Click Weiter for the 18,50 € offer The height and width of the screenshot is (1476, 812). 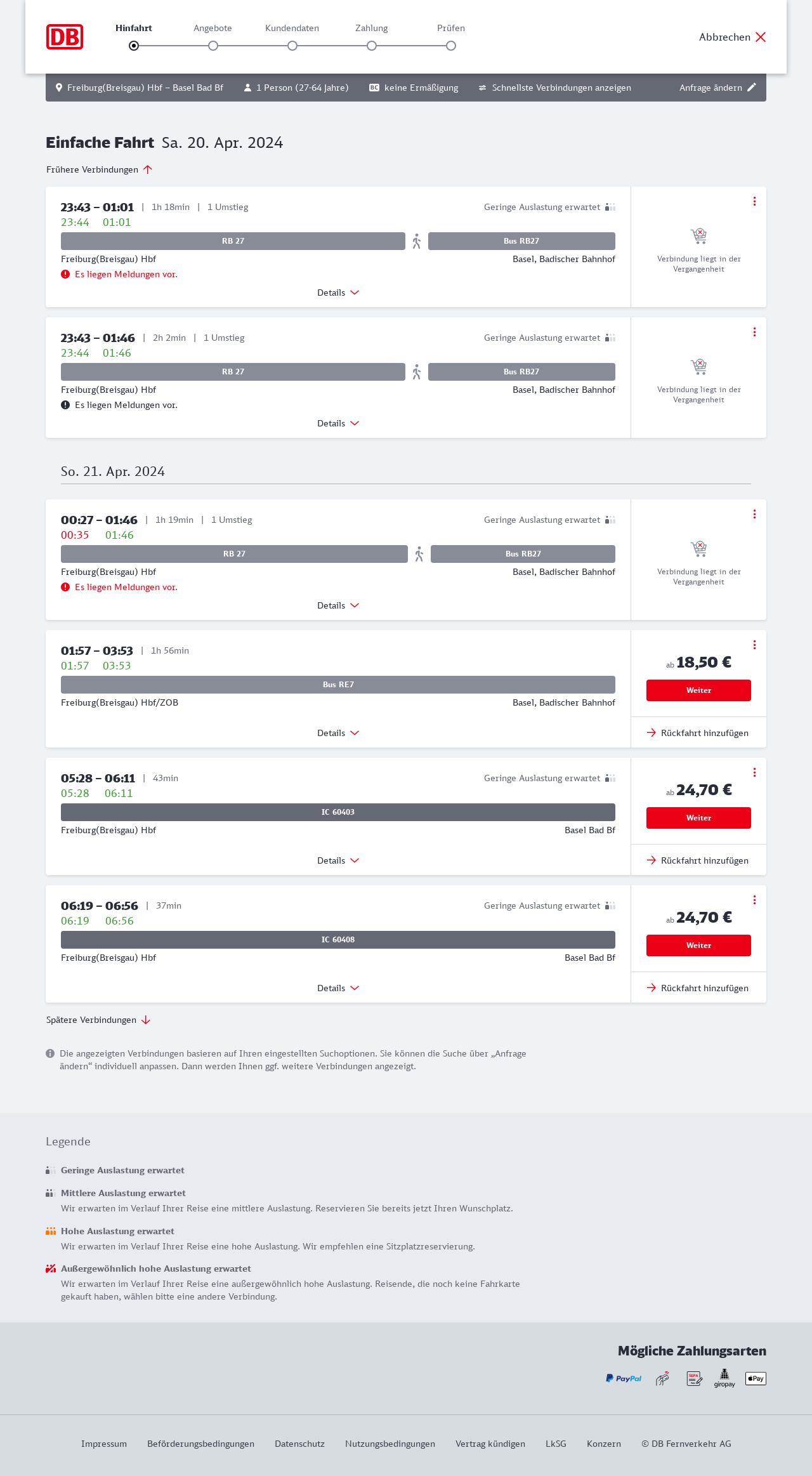coord(698,690)
